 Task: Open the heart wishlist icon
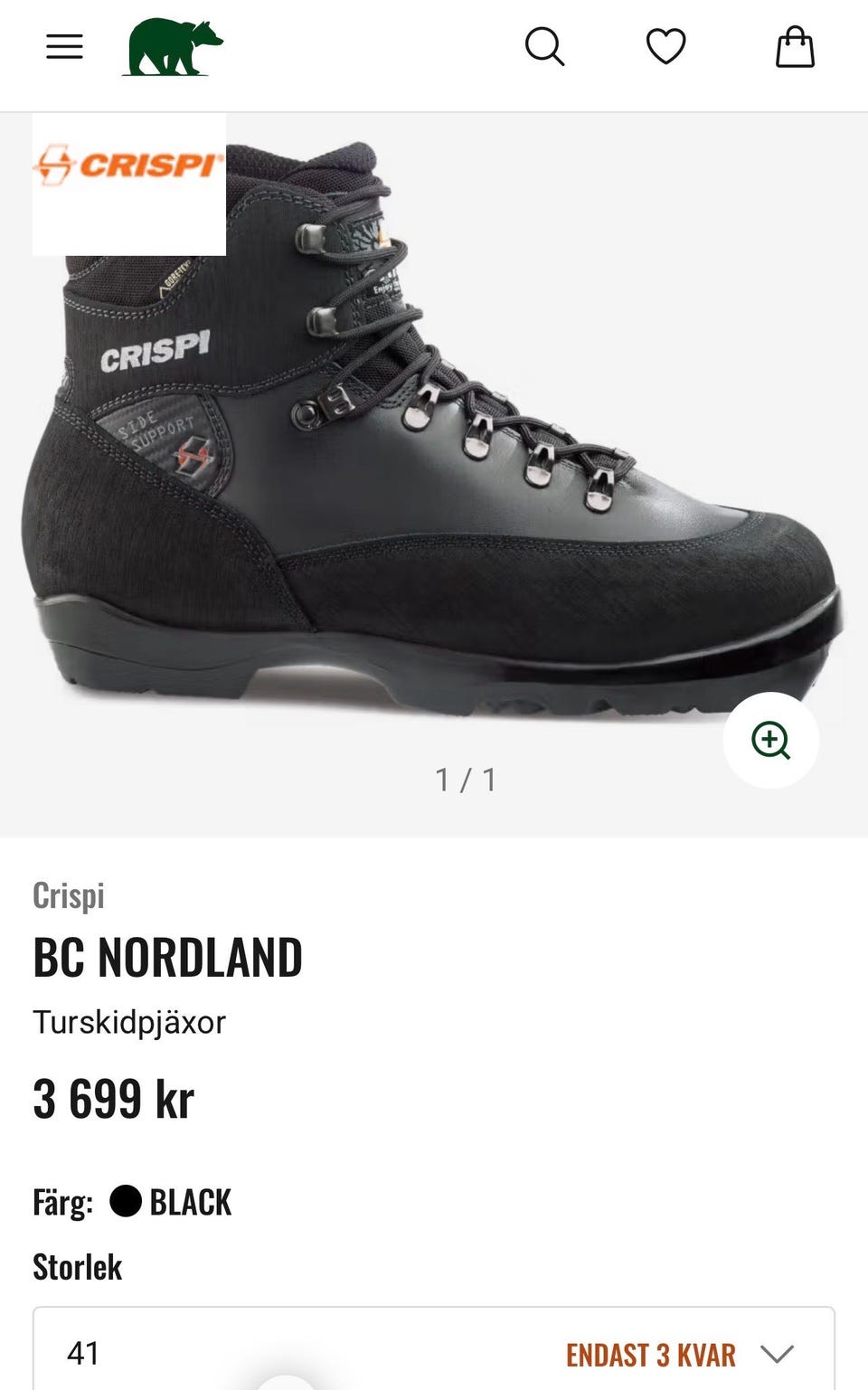click(666, 46)
